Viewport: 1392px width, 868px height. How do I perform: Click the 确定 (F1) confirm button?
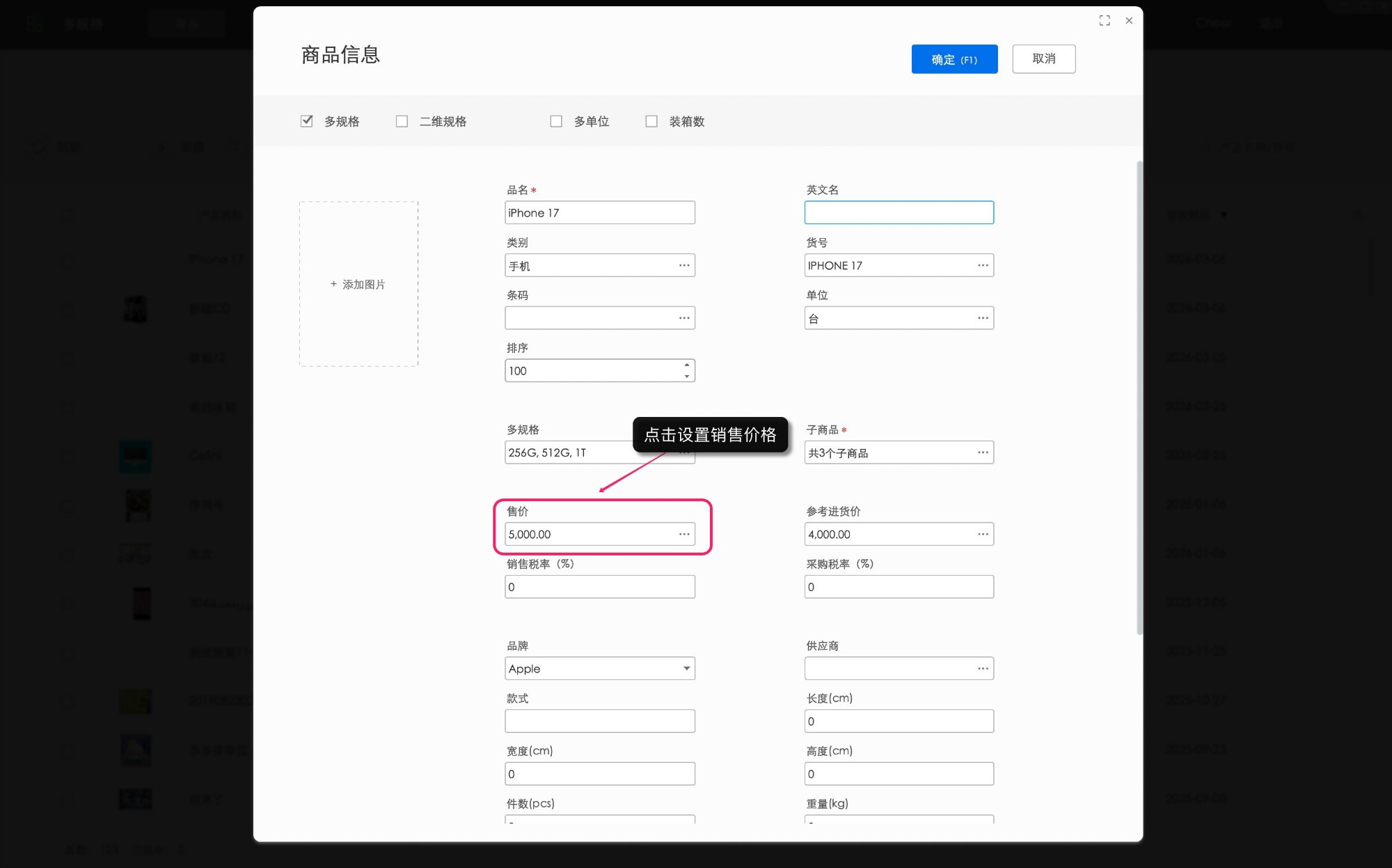(954, 59)
